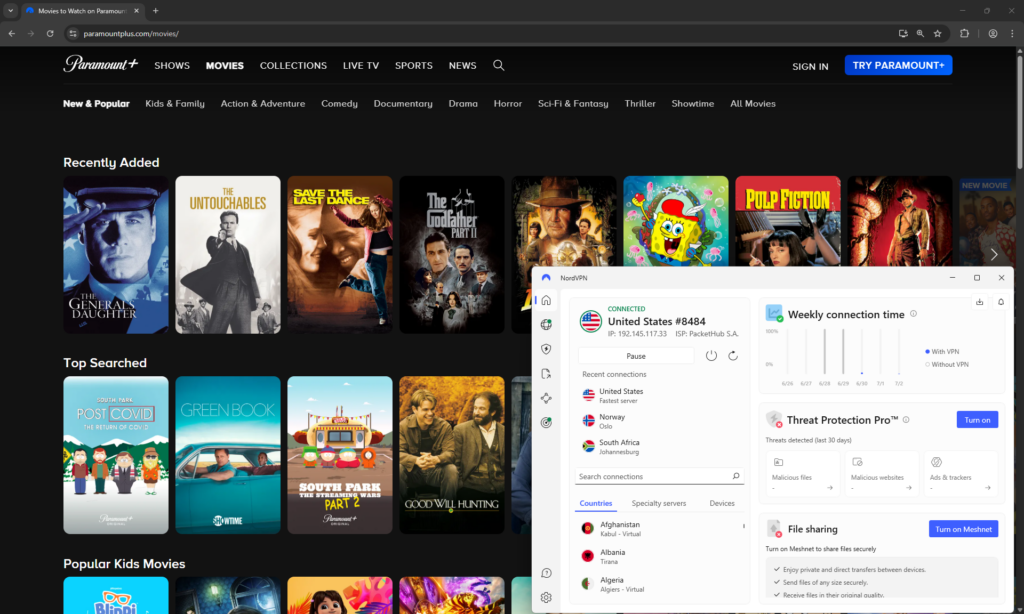Image resolution: width=1024 pixels, height=614 pixels.
Task: Open the Pulp Fiction movie poster
Action: click(x=788, y=221)
